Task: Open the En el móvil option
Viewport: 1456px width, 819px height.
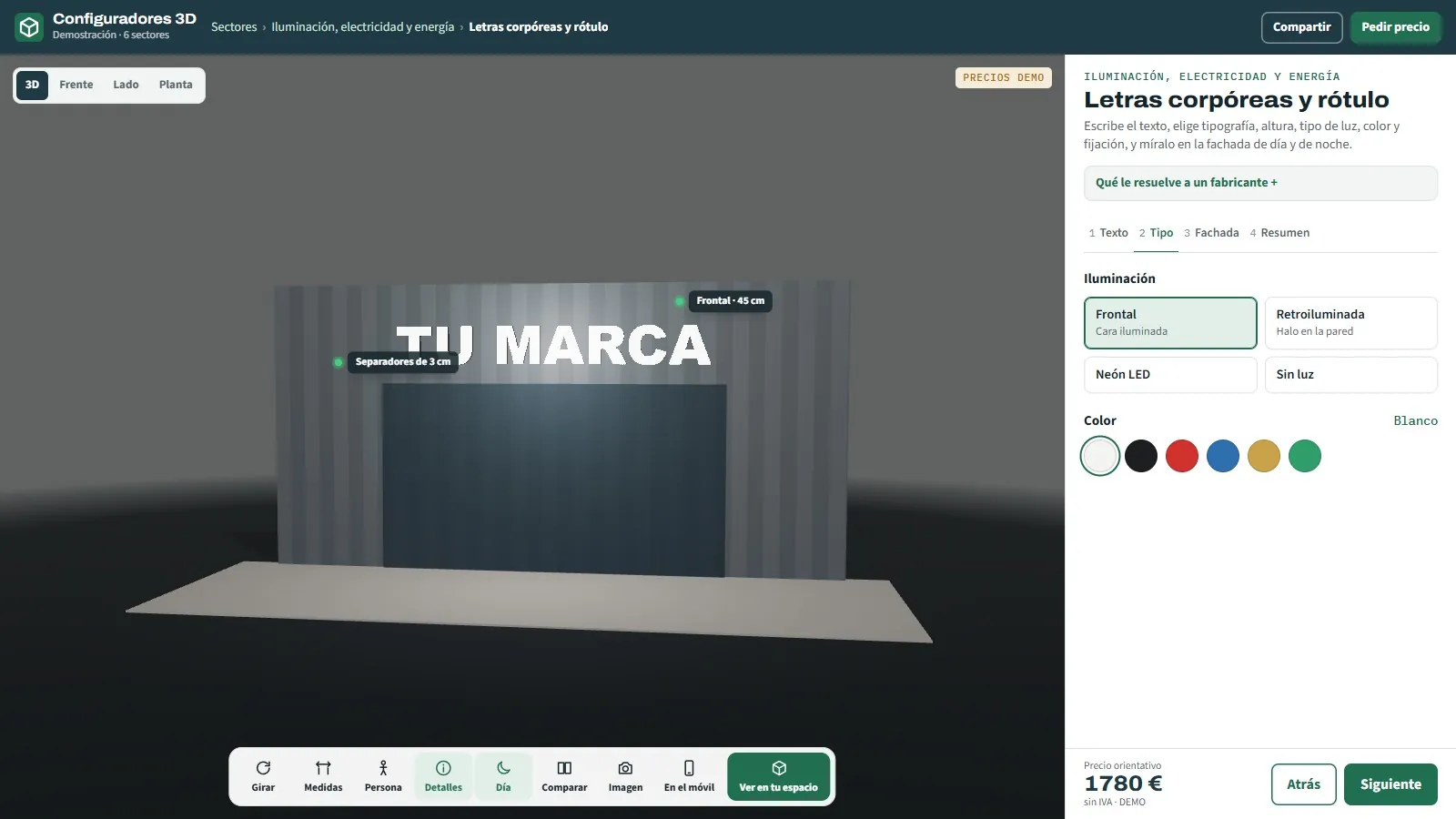Action: coord(689,776)
